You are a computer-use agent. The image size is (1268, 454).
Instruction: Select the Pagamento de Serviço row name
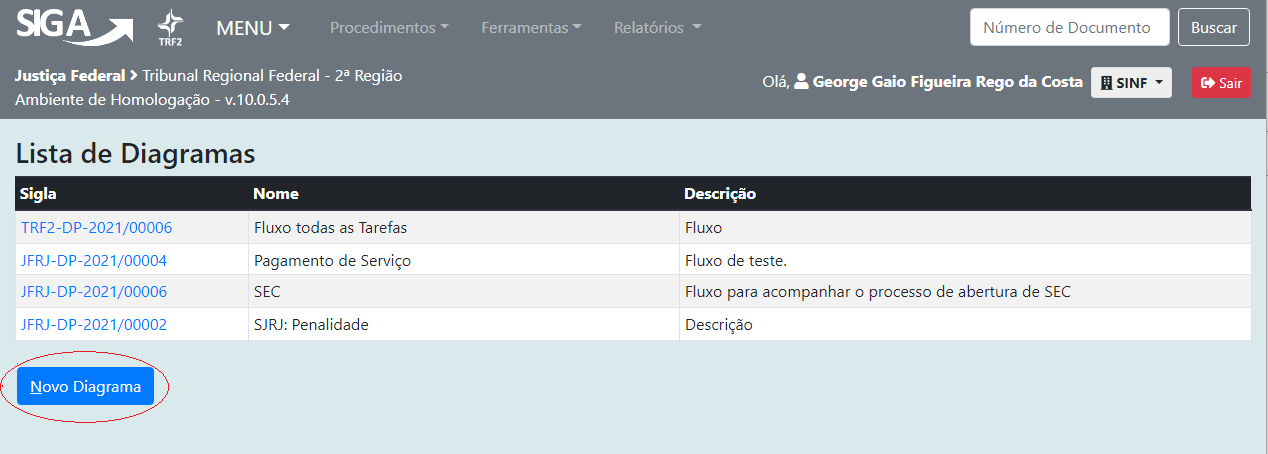[x=333, y=261]
